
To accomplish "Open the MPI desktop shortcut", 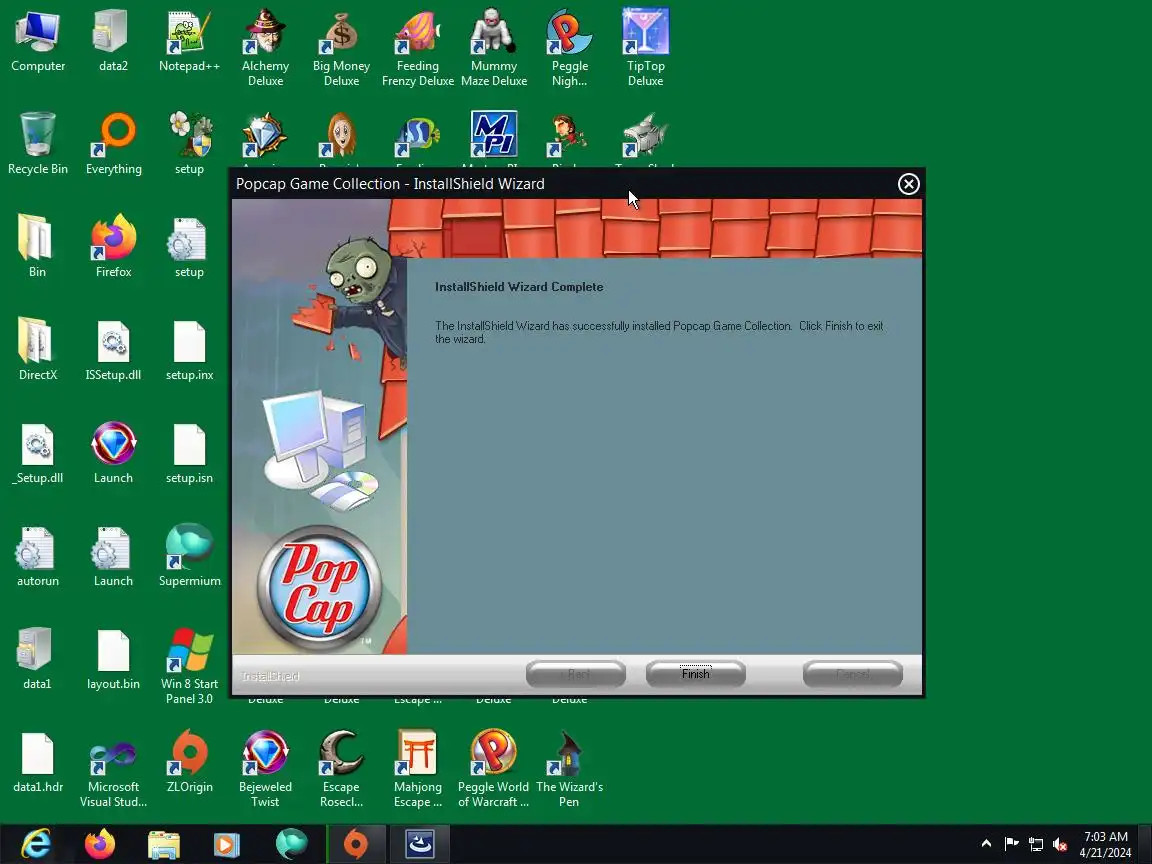I will [494, 135].
